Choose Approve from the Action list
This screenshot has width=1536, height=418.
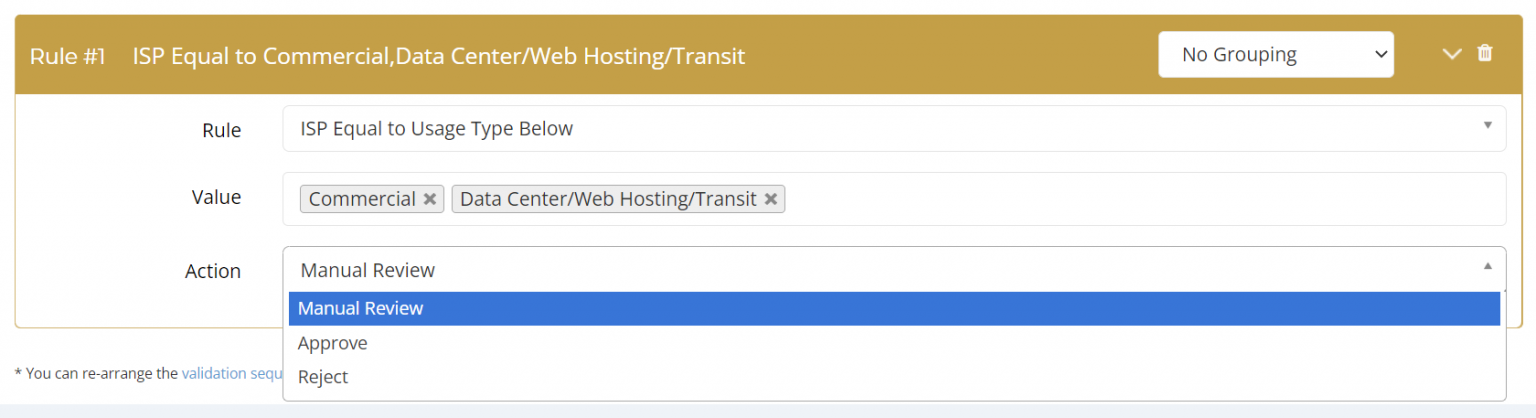point(333,343)
